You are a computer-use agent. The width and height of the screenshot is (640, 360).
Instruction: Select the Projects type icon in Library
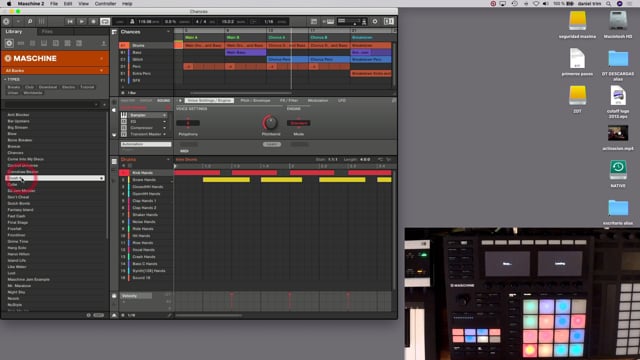coord(9,43)
